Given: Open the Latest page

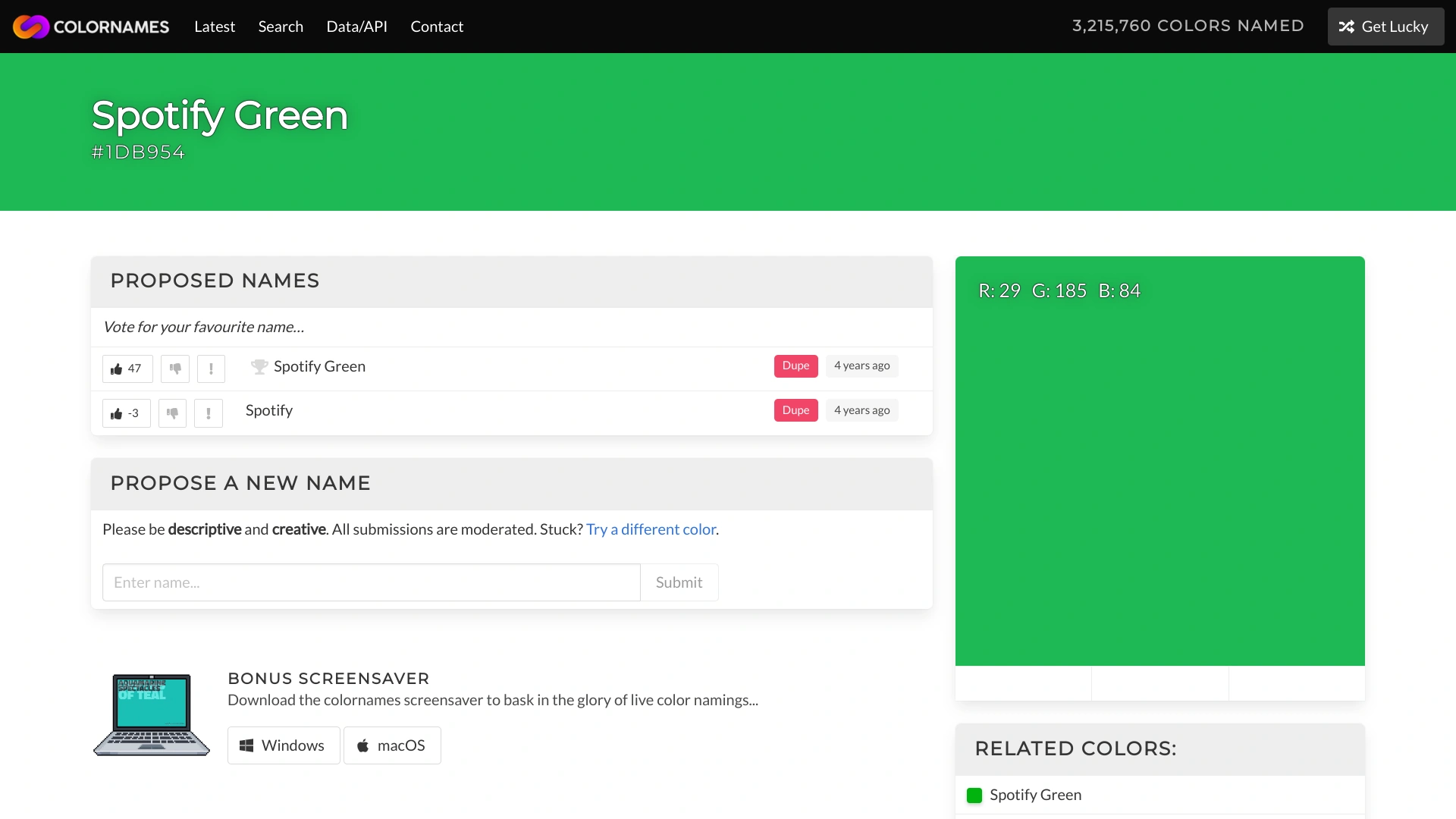Looking at the screenshot, I should pos(215,26).
